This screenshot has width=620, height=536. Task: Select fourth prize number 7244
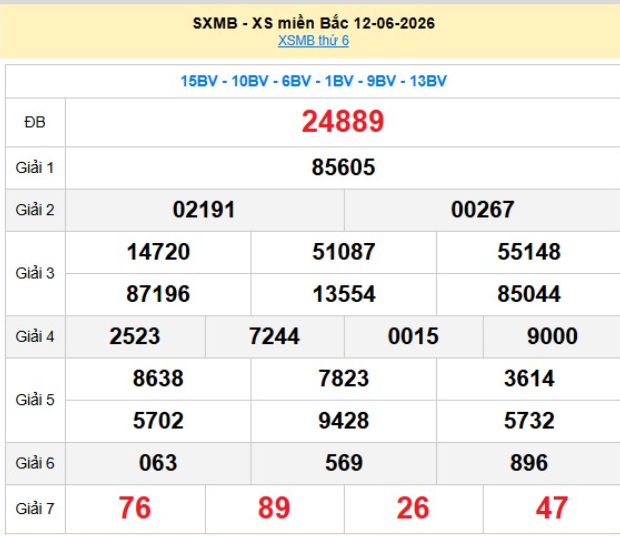pos(274,336)
